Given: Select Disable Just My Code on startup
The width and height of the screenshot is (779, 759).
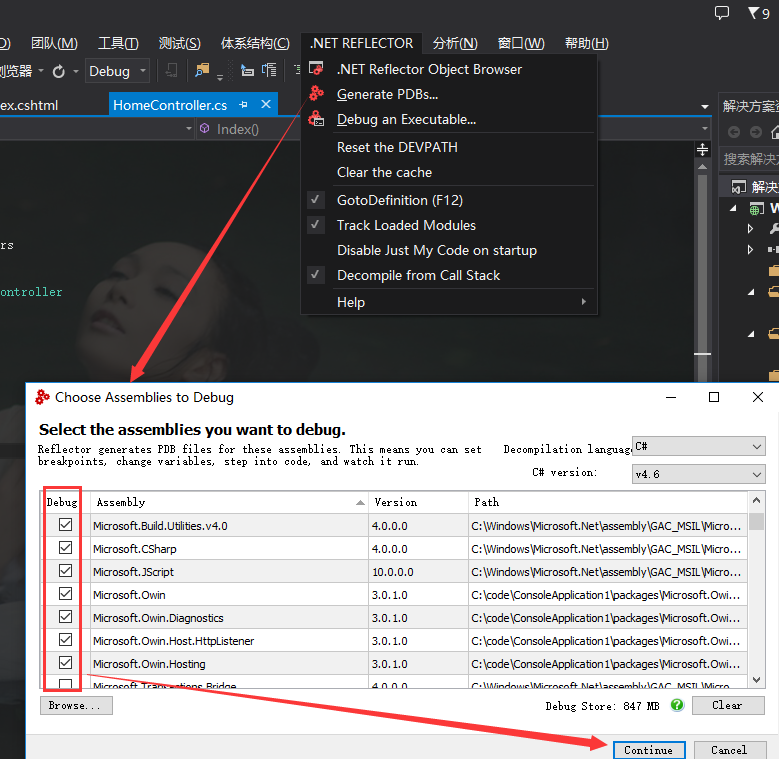Looking at the screenshot, I should [449, 250].
